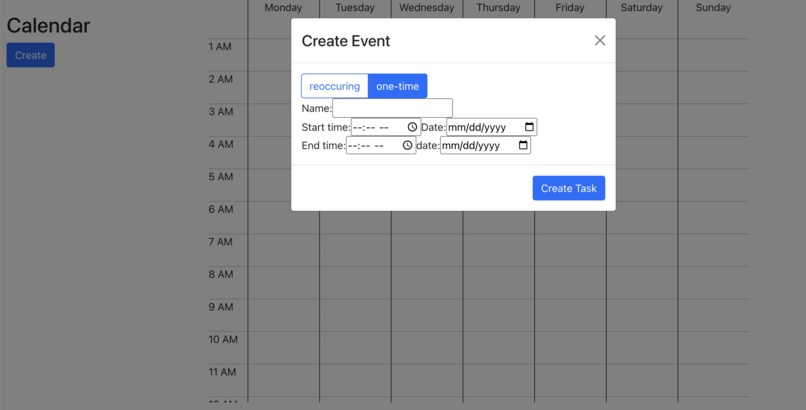
Task: Close the Create Event dialog
Action: coord(599,41)
